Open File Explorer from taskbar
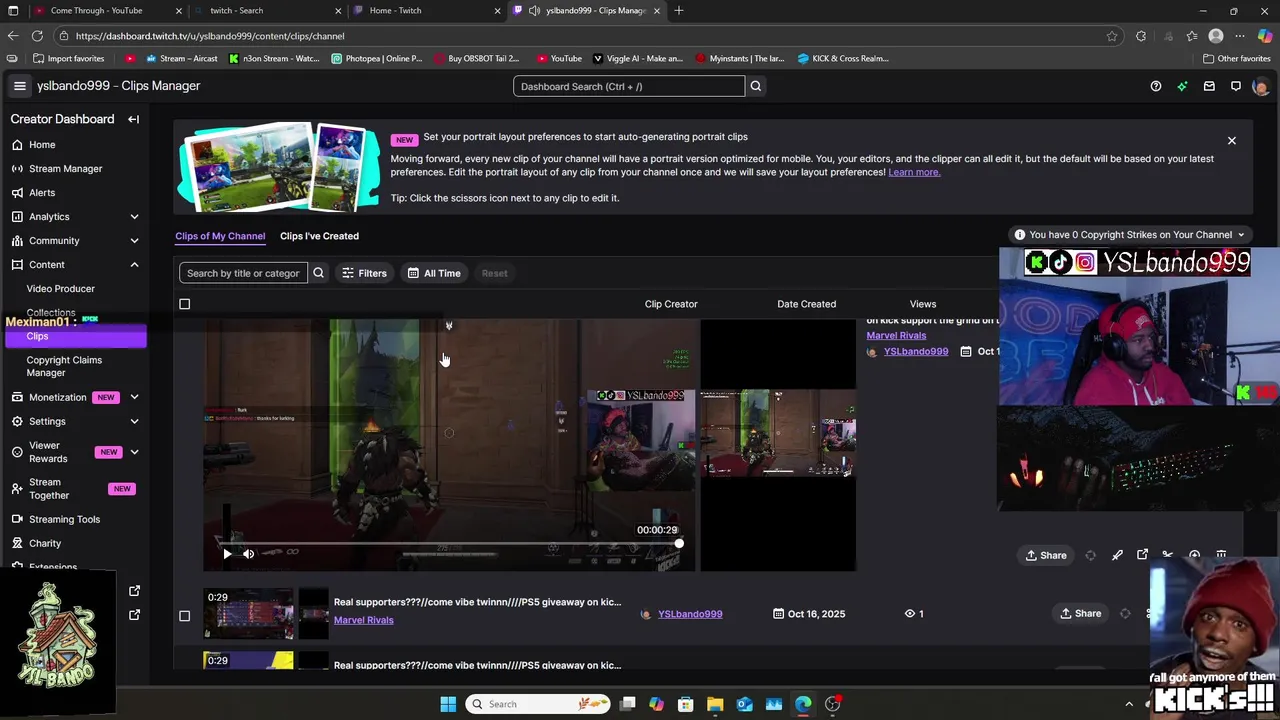The width and height of the screenshot is (1280, 720). click(715, 704)
